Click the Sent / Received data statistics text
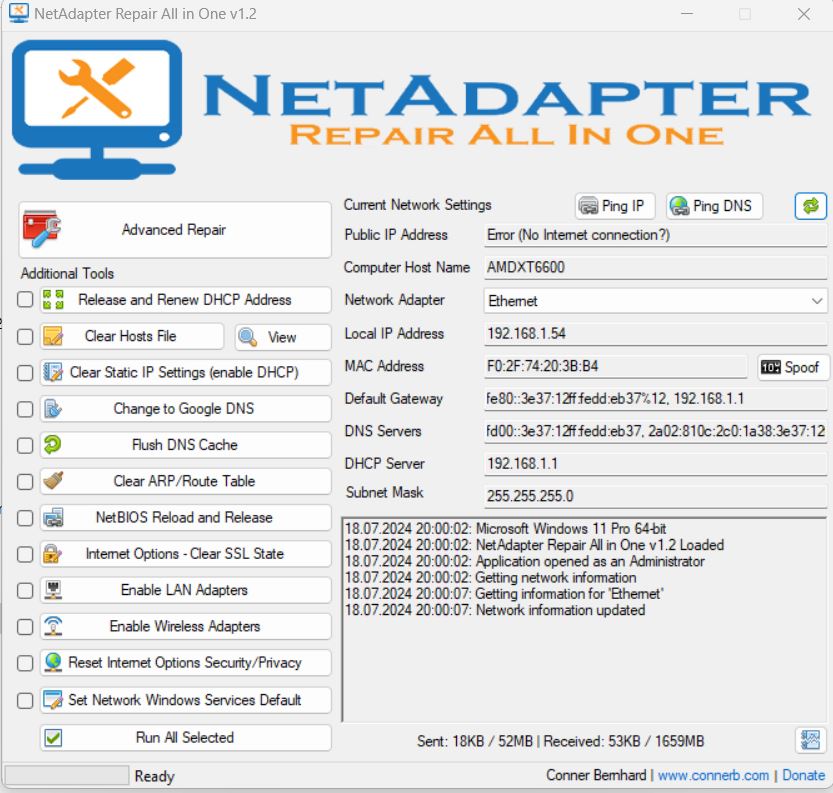833x793 pixels. [x=560, y=741]
